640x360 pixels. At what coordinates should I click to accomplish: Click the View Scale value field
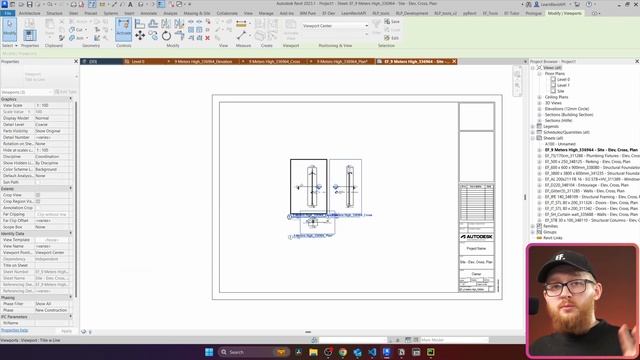pyautogui.click(x=53, y=105)
